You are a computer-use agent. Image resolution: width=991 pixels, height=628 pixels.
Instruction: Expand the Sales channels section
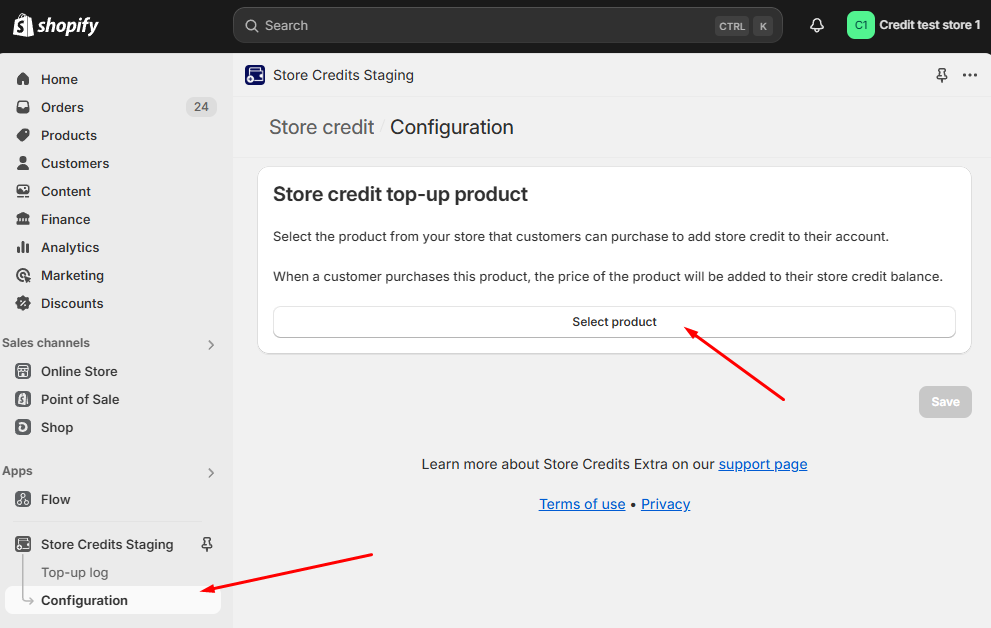click(x=211, y=344)
